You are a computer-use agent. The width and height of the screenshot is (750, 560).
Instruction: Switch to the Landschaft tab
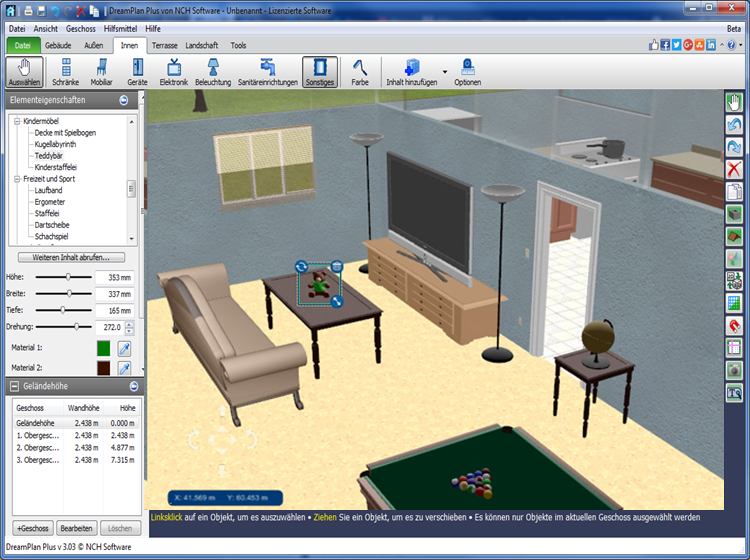[x=202, y=45]
